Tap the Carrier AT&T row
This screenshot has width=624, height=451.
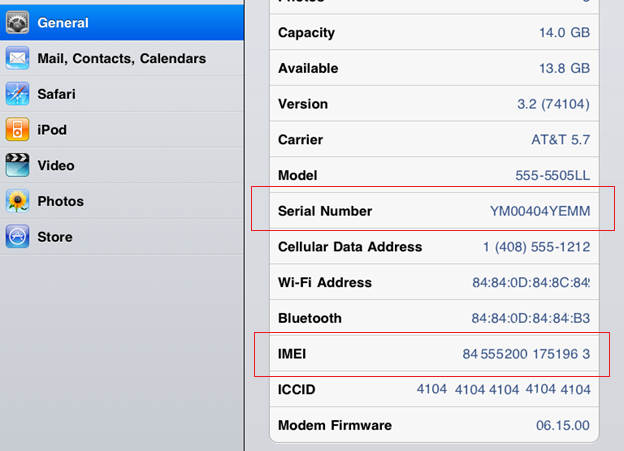[x=434, y=140]
